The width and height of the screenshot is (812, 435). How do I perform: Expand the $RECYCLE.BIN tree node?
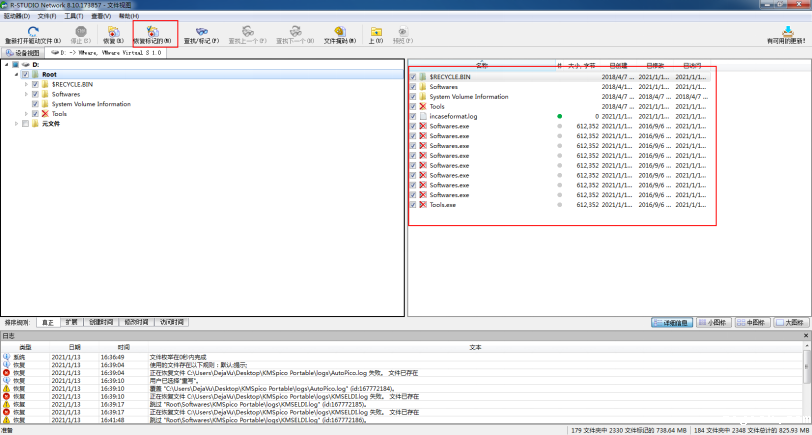coord(27,84)
